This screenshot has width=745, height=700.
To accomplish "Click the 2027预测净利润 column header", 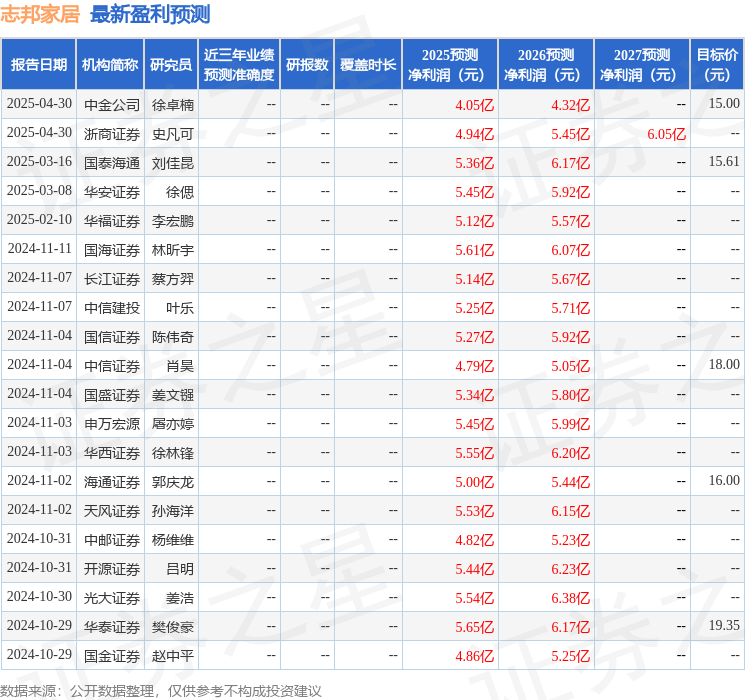I will (x=642, y=65).
